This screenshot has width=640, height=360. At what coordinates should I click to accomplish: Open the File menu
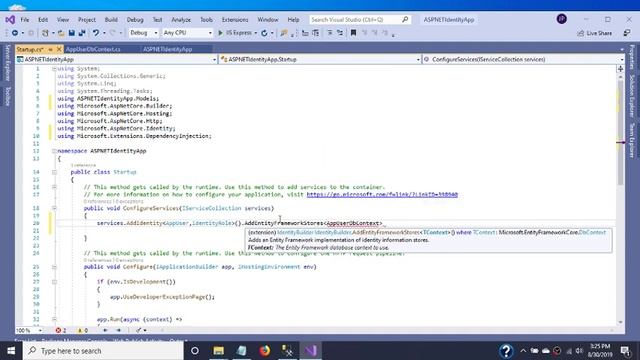25,20
